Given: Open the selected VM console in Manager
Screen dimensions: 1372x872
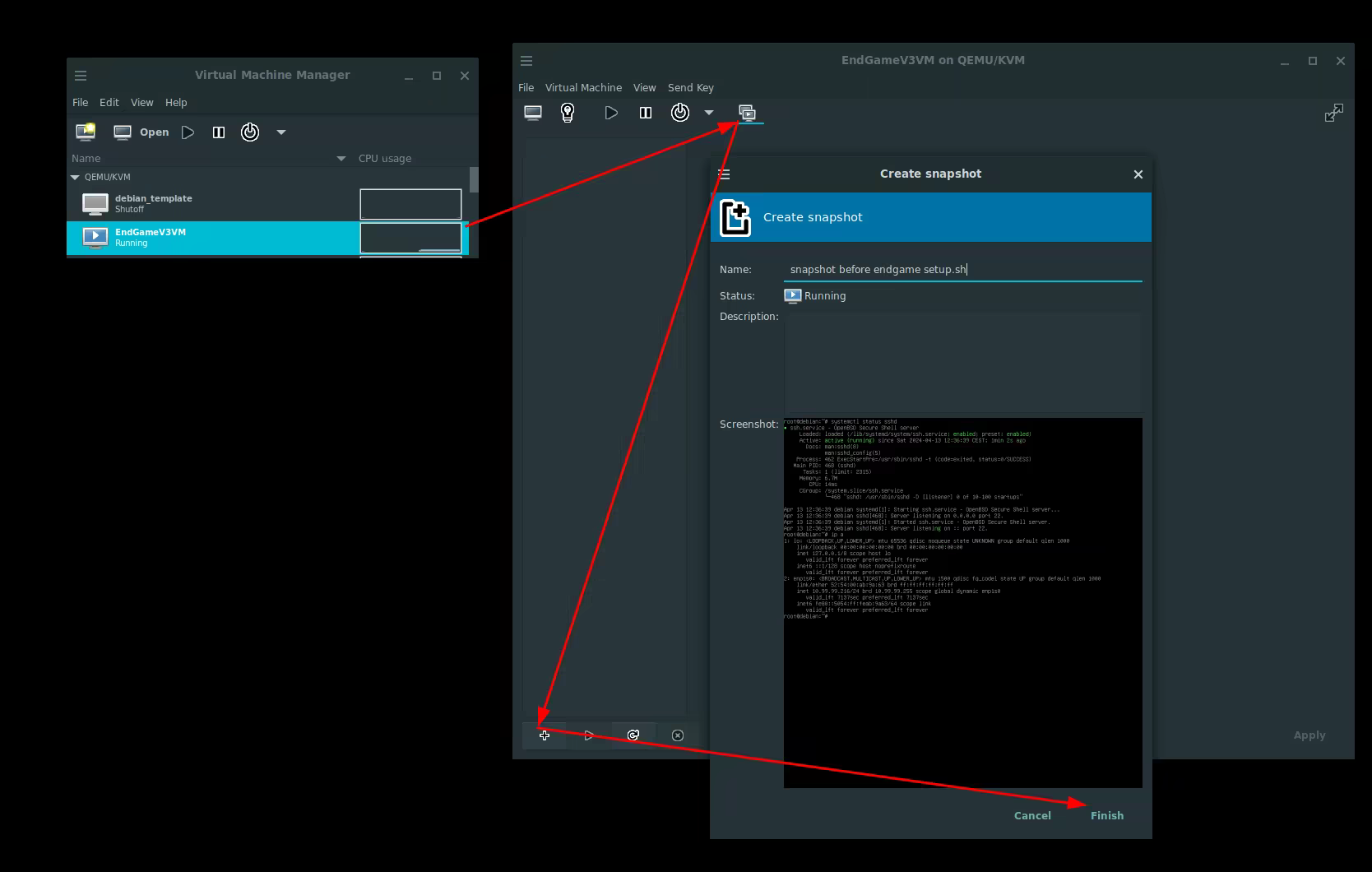Looking at the screenshot, I should point(141,132).
